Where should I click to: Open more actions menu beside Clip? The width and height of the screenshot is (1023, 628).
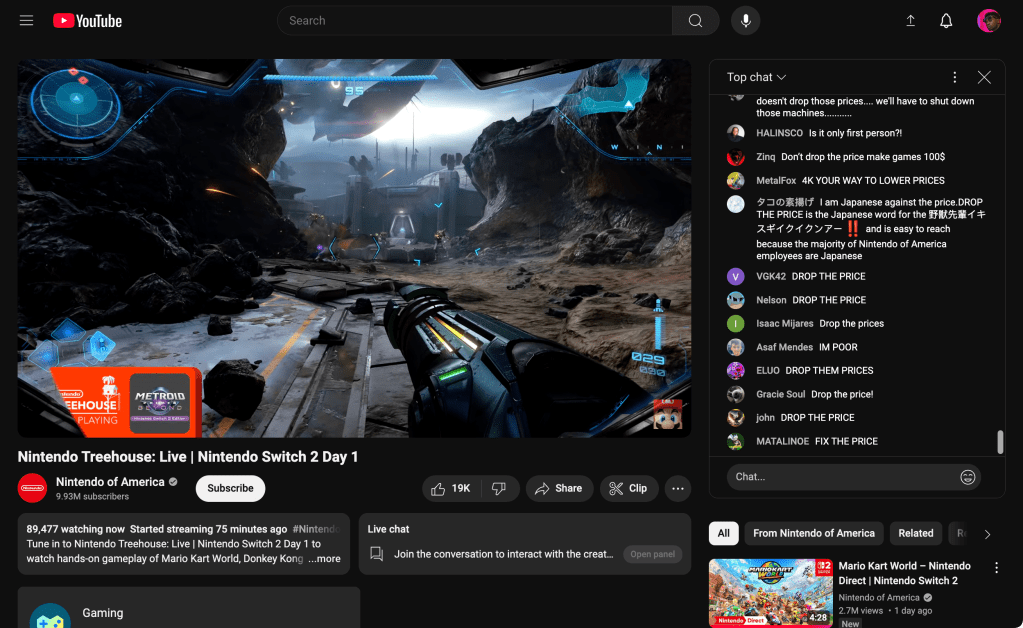tap(678, 488)
